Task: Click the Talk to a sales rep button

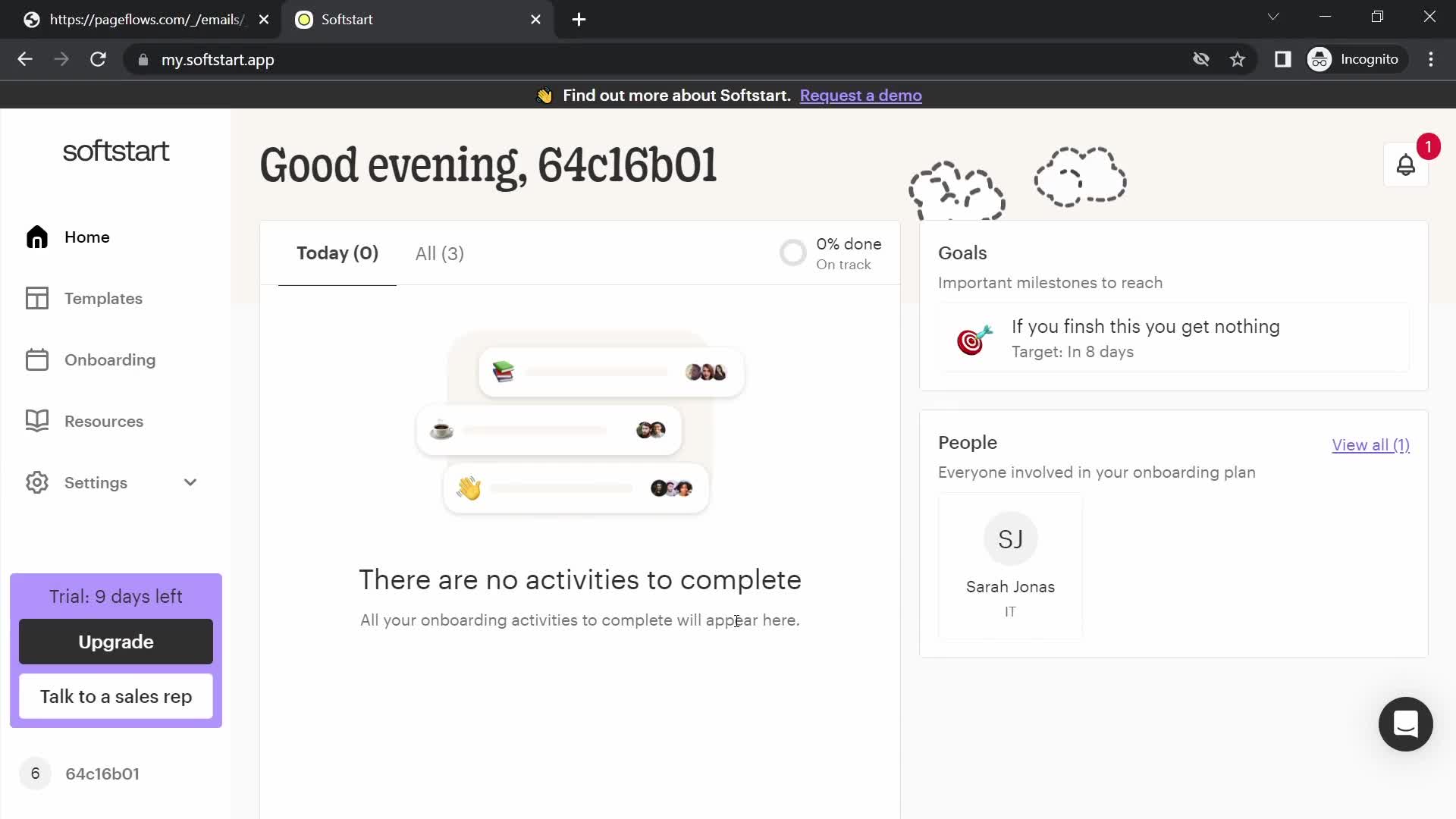Action: click(116, 696)
